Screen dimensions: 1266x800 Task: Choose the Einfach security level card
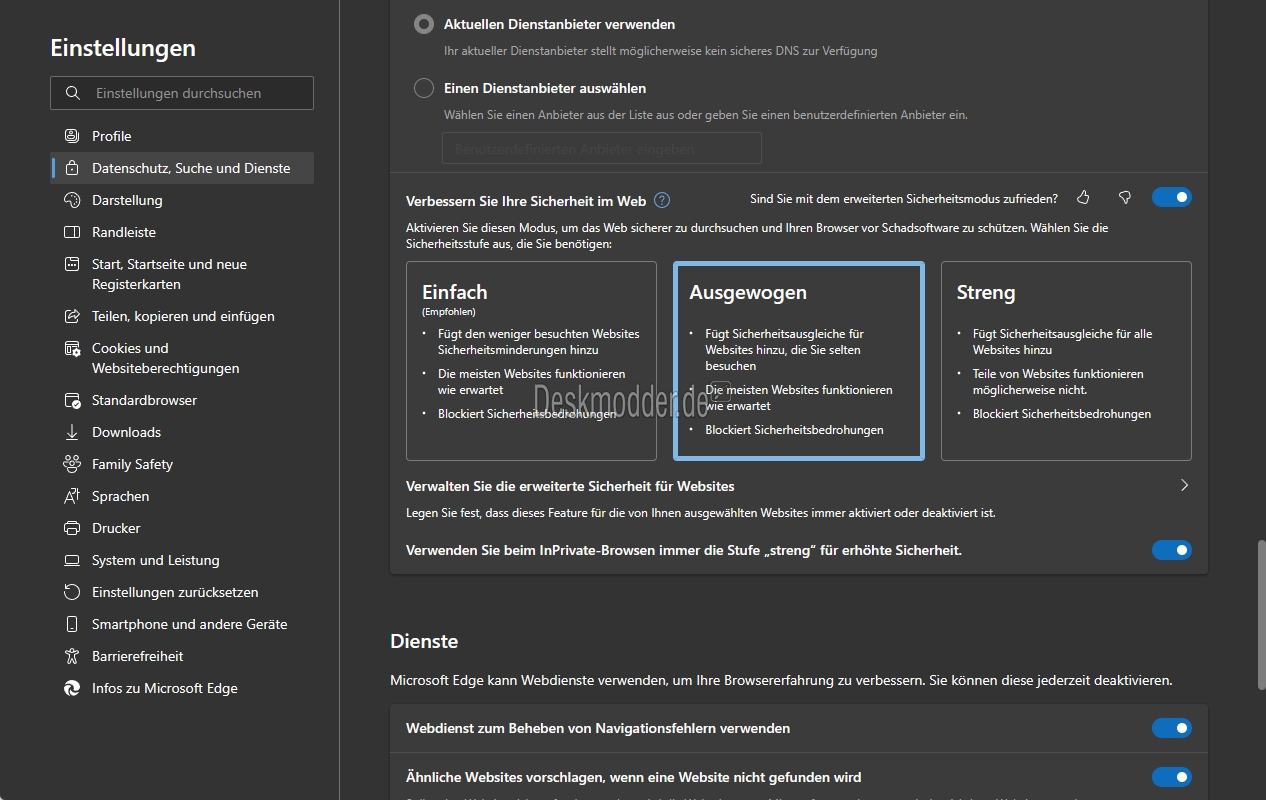(x=531, y=361)
